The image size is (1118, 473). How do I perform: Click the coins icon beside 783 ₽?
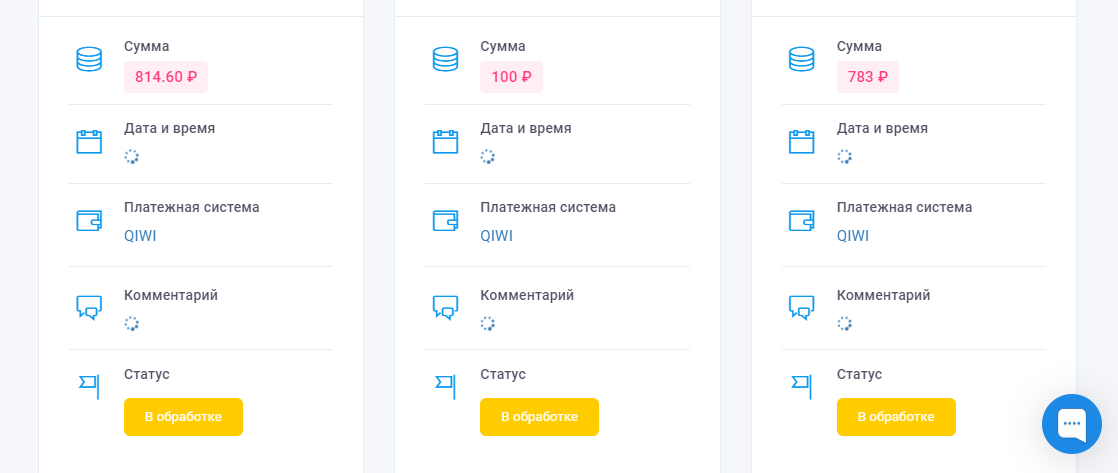point(801,59)
